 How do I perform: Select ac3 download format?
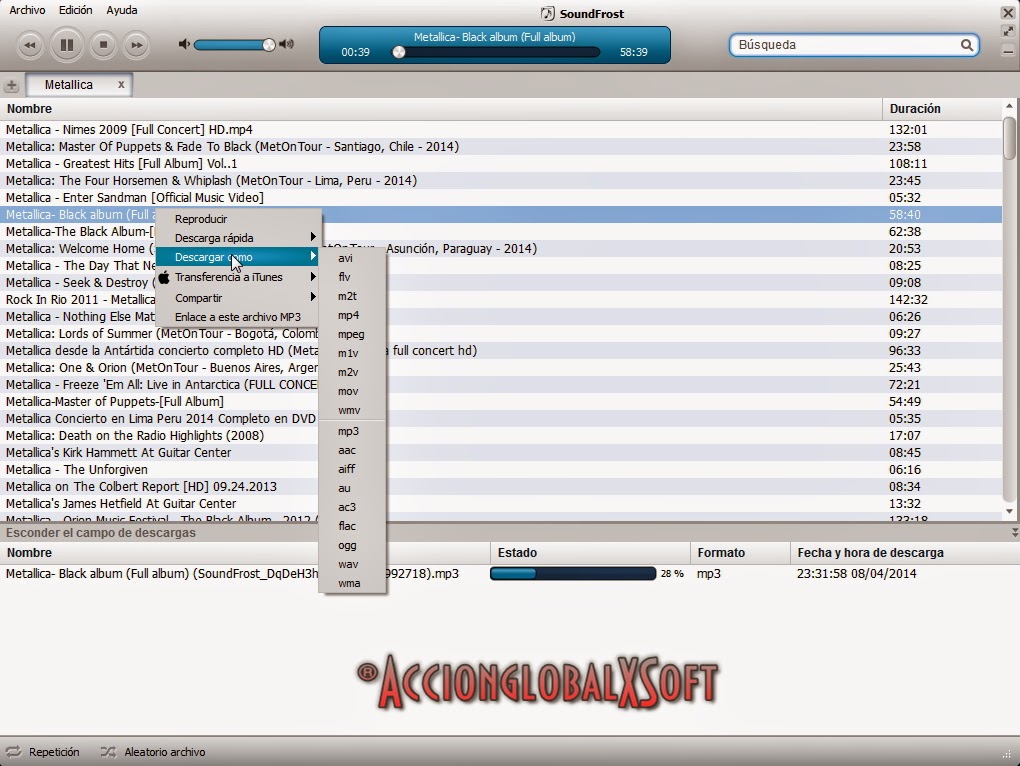pos(353,507)
